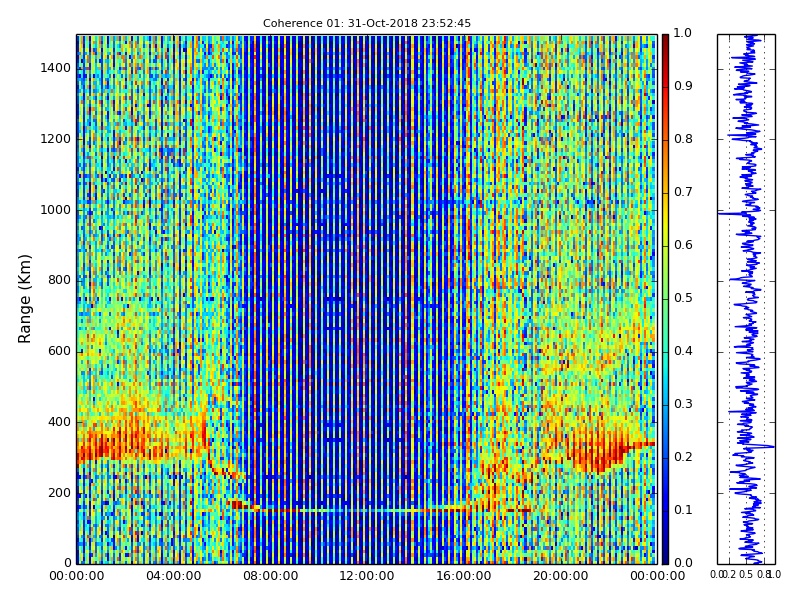
Task: Click the dark red top of the colorbar
Action: pos(665,43)
